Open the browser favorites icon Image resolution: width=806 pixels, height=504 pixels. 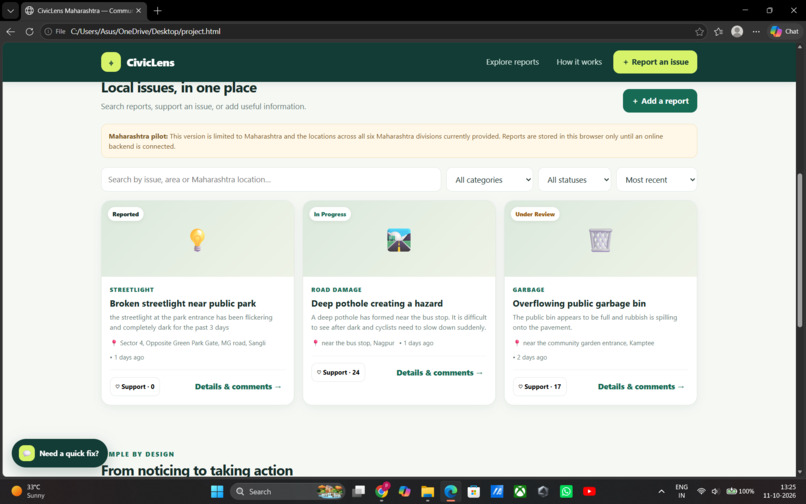pos(718,32)
